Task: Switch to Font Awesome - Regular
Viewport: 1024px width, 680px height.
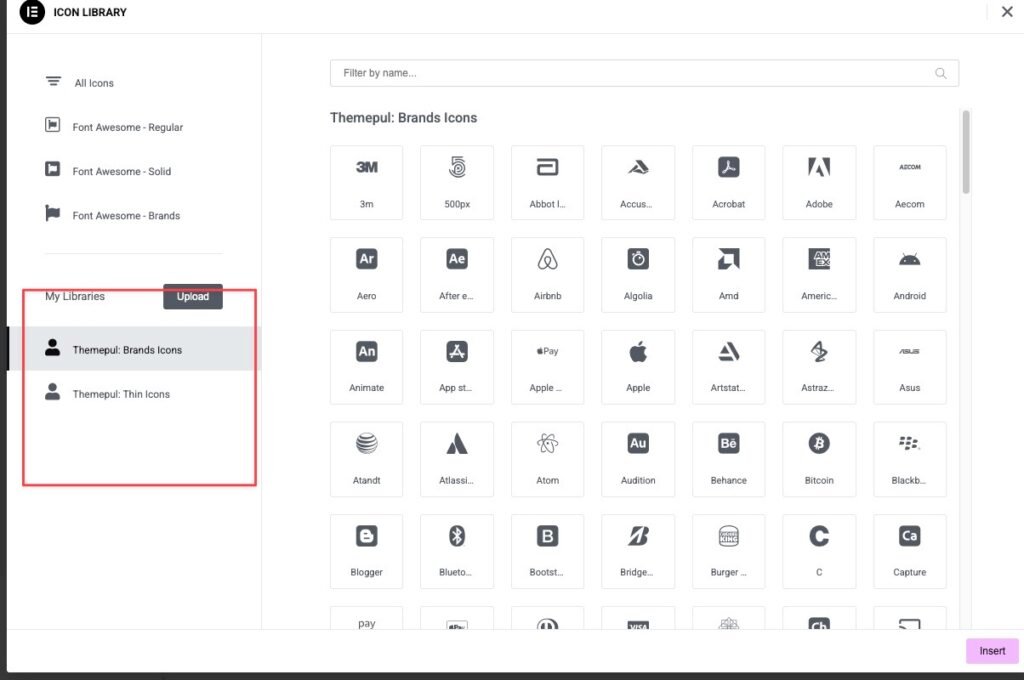Action: [114, 127]
